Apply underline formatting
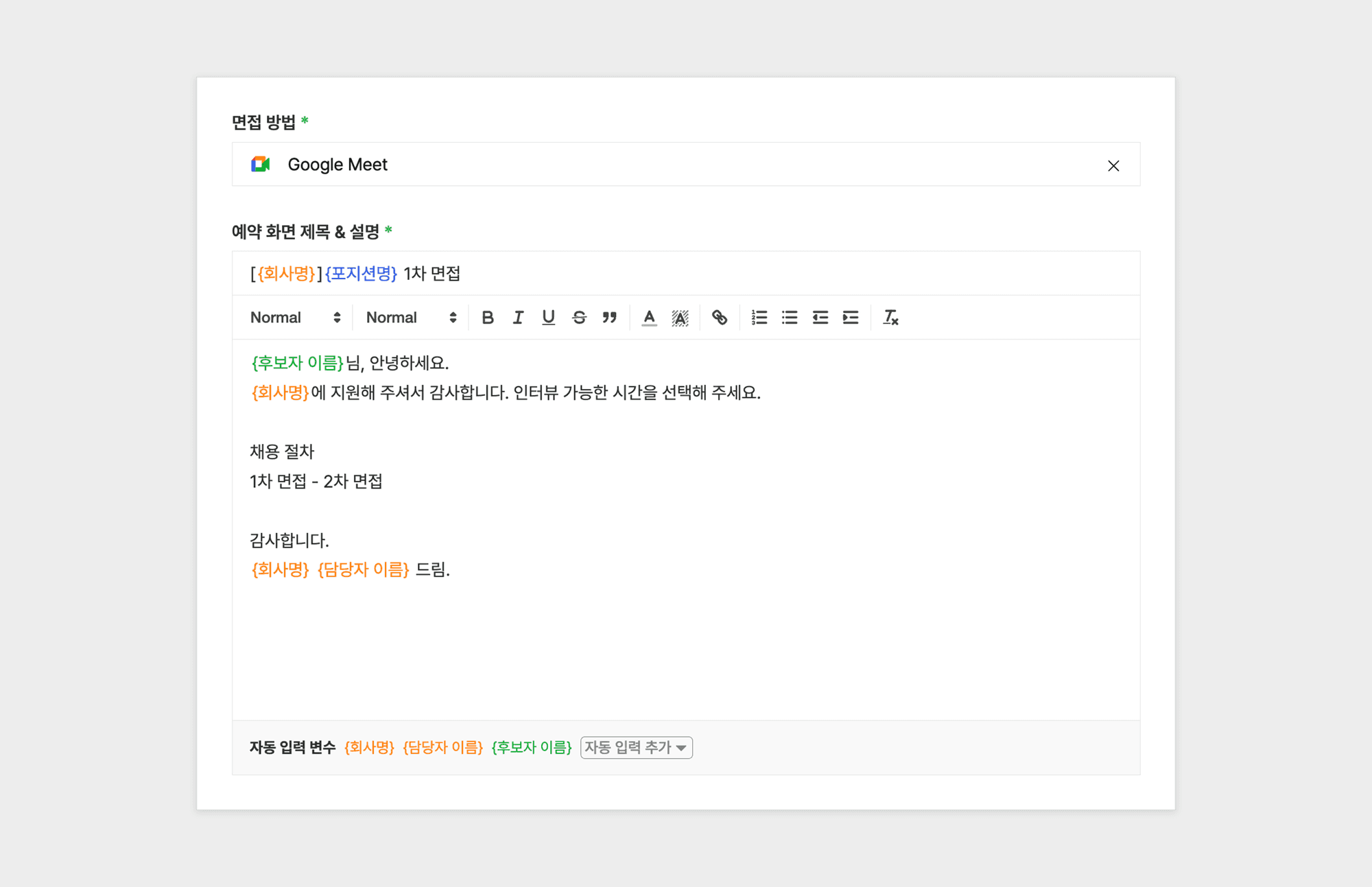This screenshot has width=1372, height=887. pyautogui.click(x=548, y=318)
